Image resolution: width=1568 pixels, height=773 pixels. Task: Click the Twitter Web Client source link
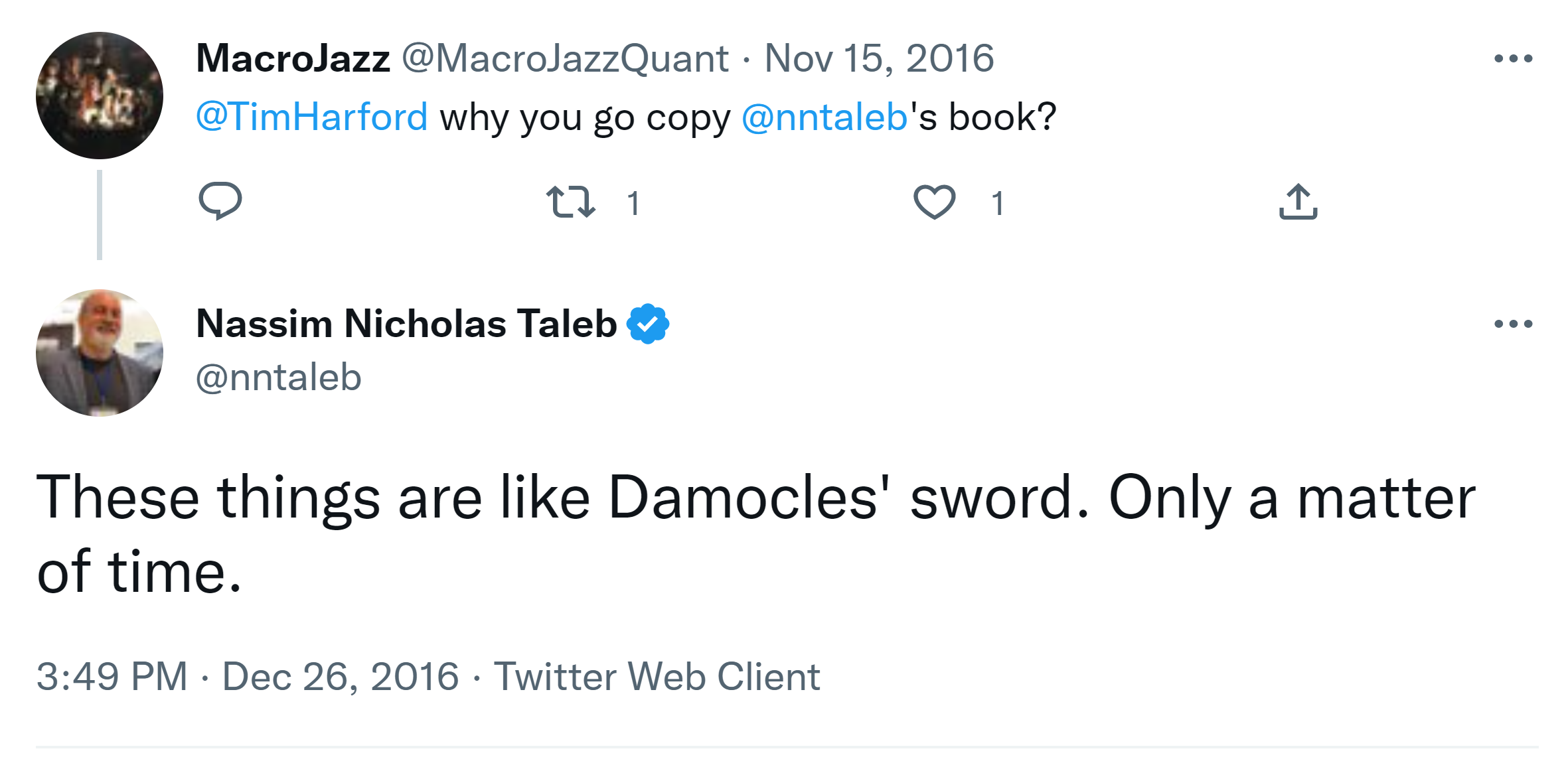657,677
